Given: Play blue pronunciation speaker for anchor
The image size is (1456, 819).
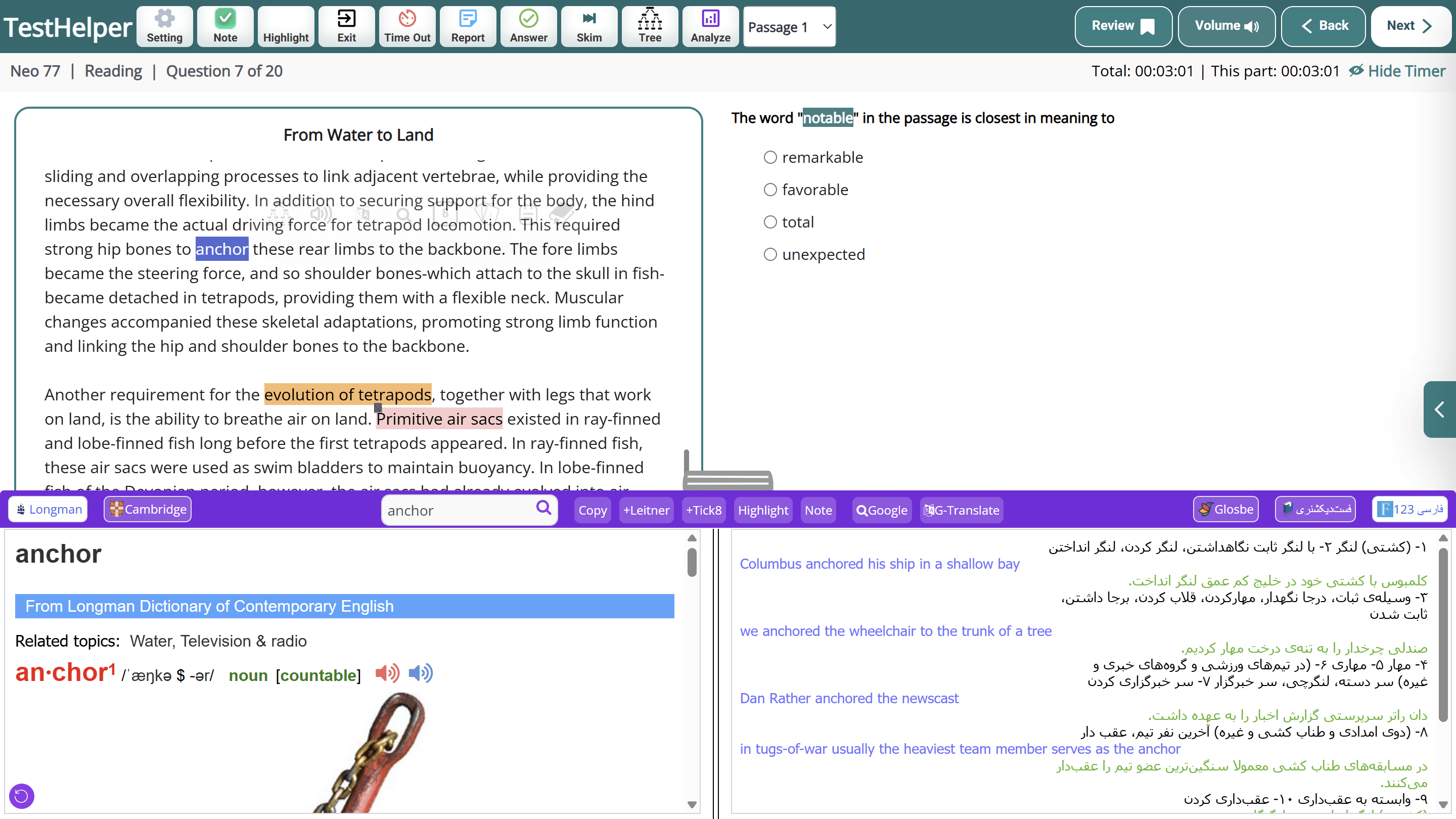Looking at the screenshot, I should (x=421, y=672).
